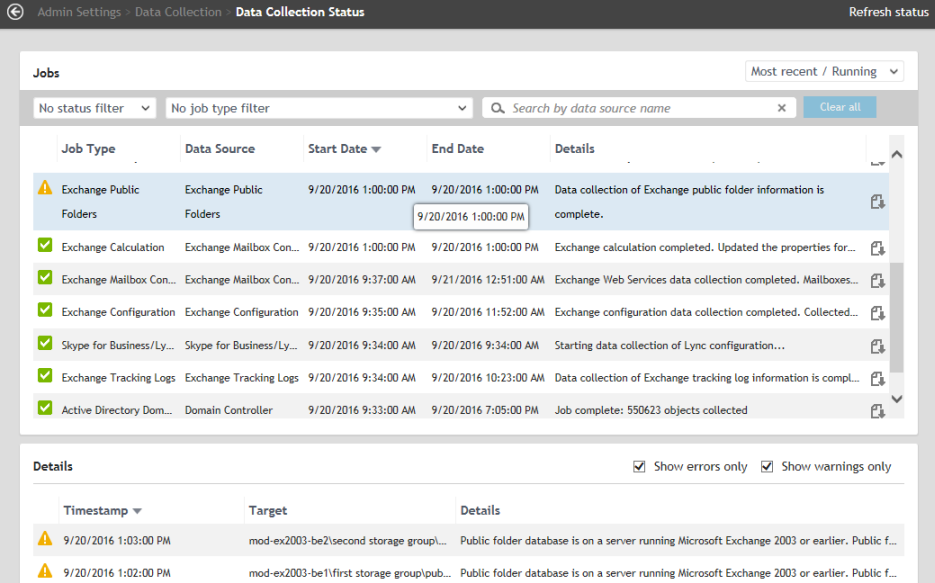
Task: Clear the search field with X icon
Action: [x=782, y=108]
